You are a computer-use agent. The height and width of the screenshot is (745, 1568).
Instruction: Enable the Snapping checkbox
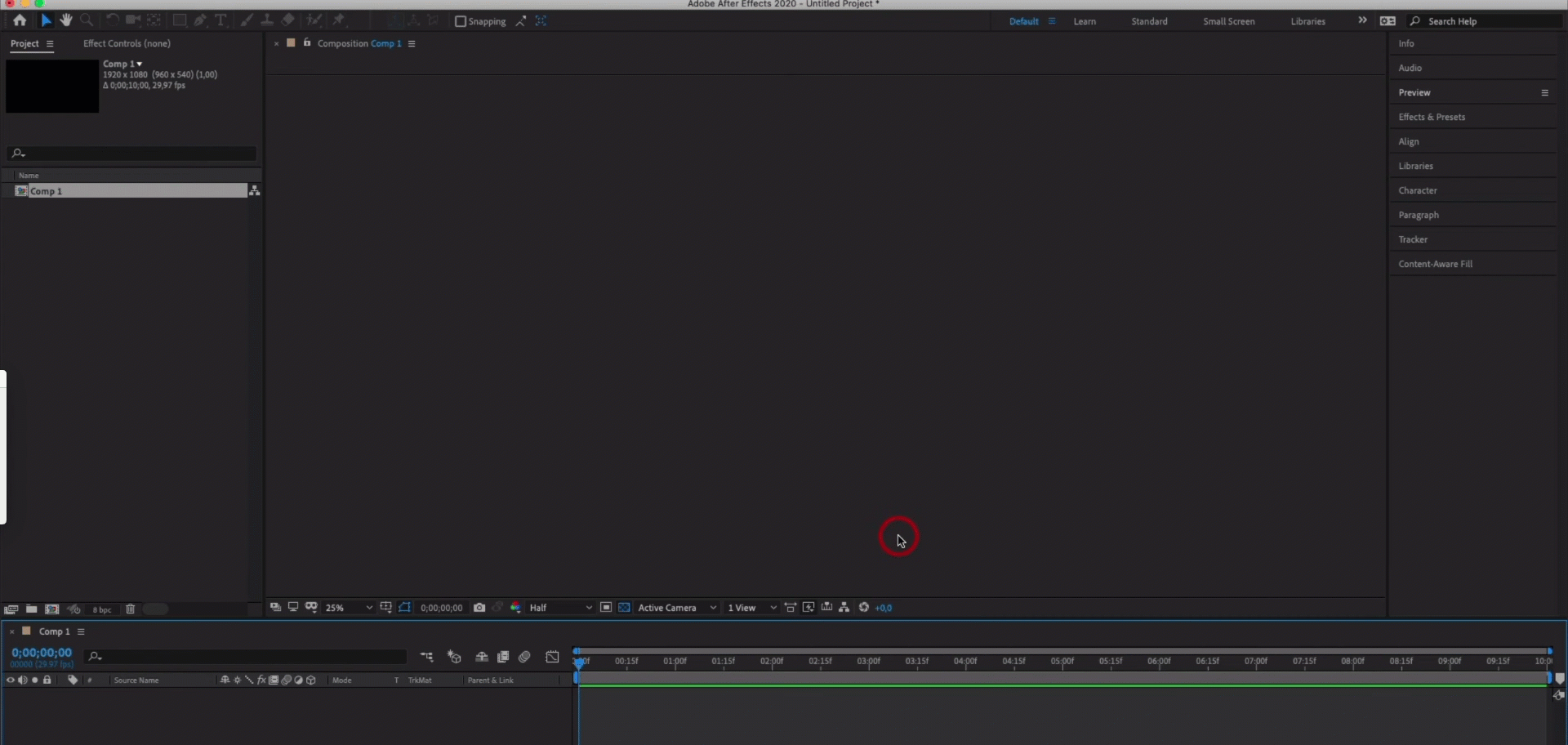tap(461, 21)
